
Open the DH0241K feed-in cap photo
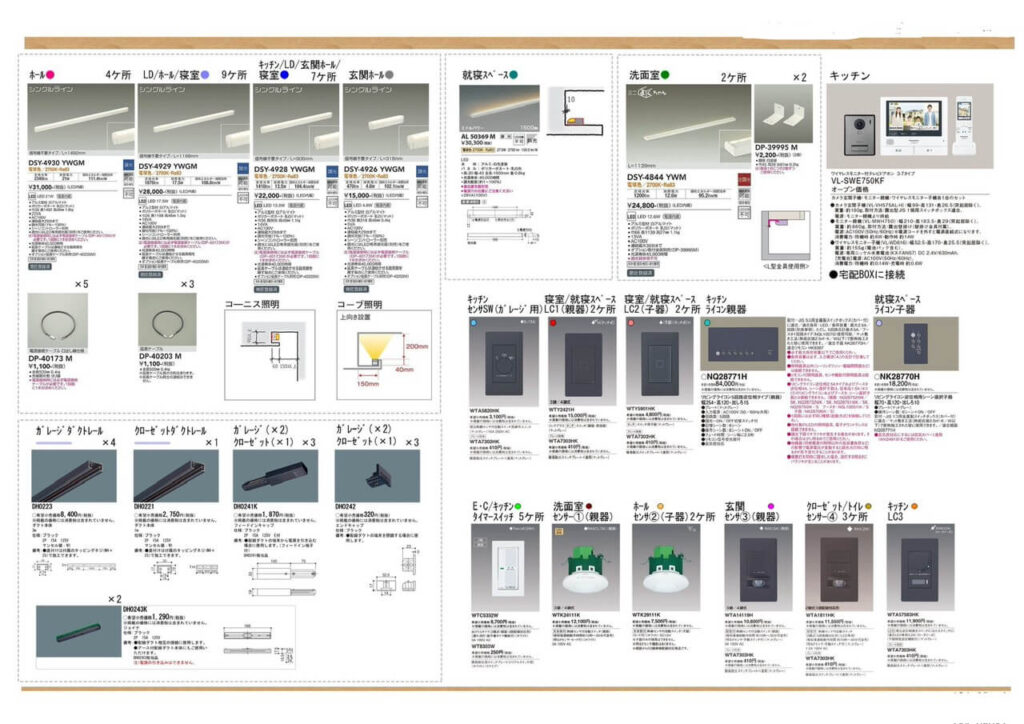click(276, 476)
